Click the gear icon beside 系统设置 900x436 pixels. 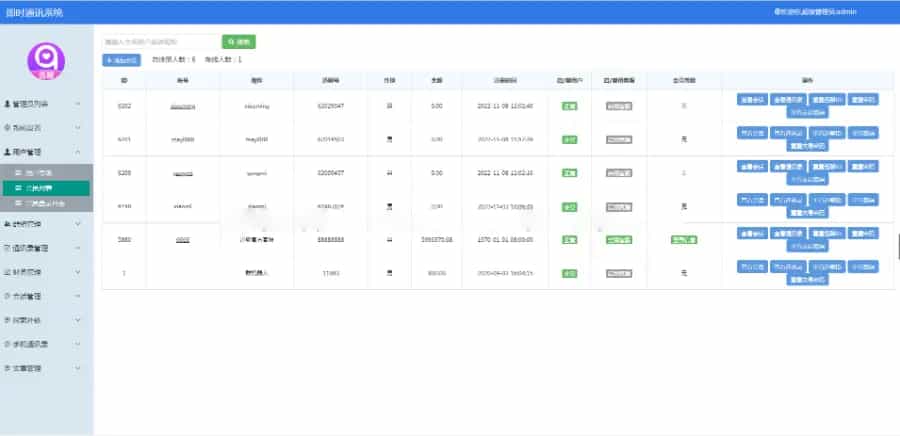[8, 128]
